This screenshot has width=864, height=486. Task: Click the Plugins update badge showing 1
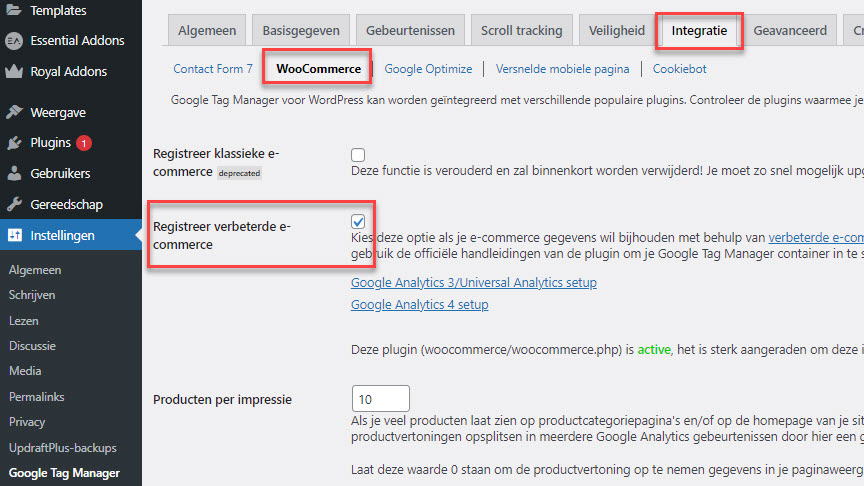(84, 143)
